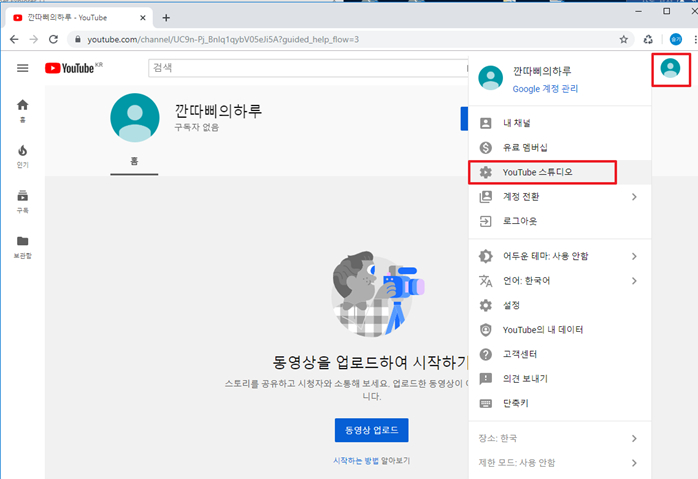Click the channel profile picture

[135, 118]
